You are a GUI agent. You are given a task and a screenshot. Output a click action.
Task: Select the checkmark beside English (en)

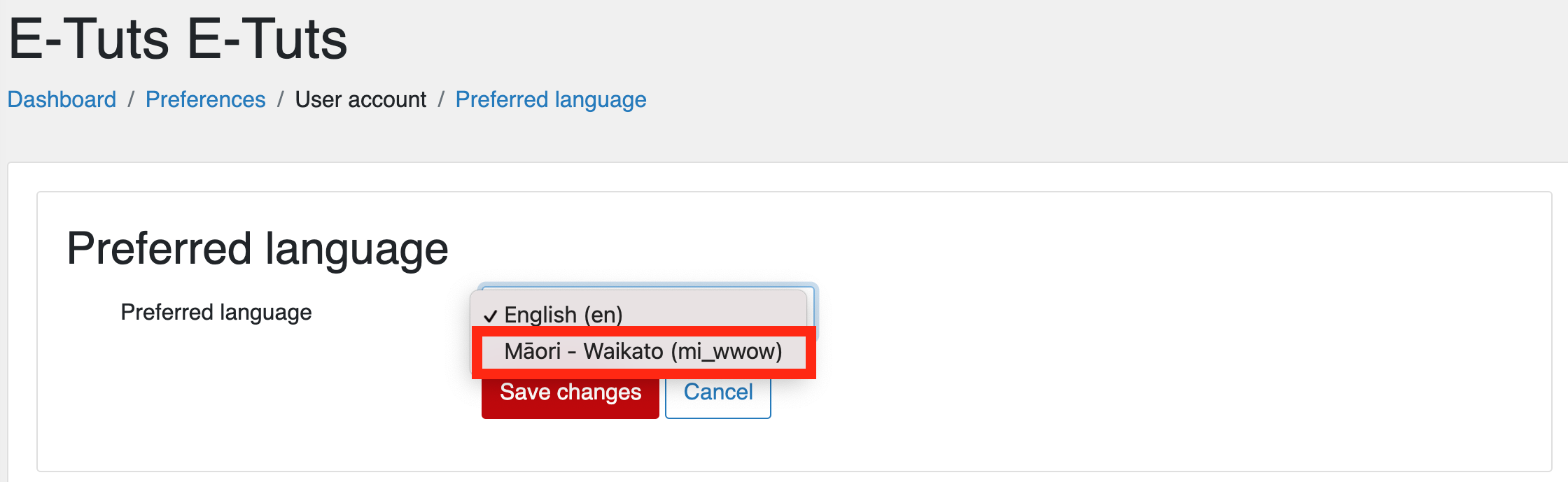(x=490, y=316)
